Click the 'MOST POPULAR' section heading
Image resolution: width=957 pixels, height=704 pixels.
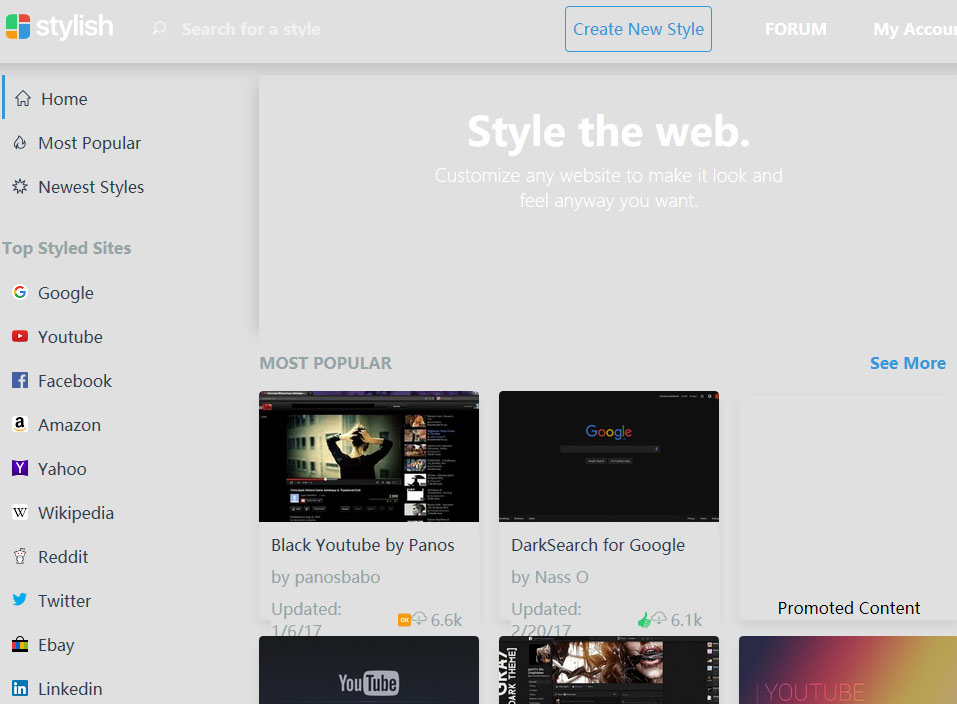[x=325, y=363]
